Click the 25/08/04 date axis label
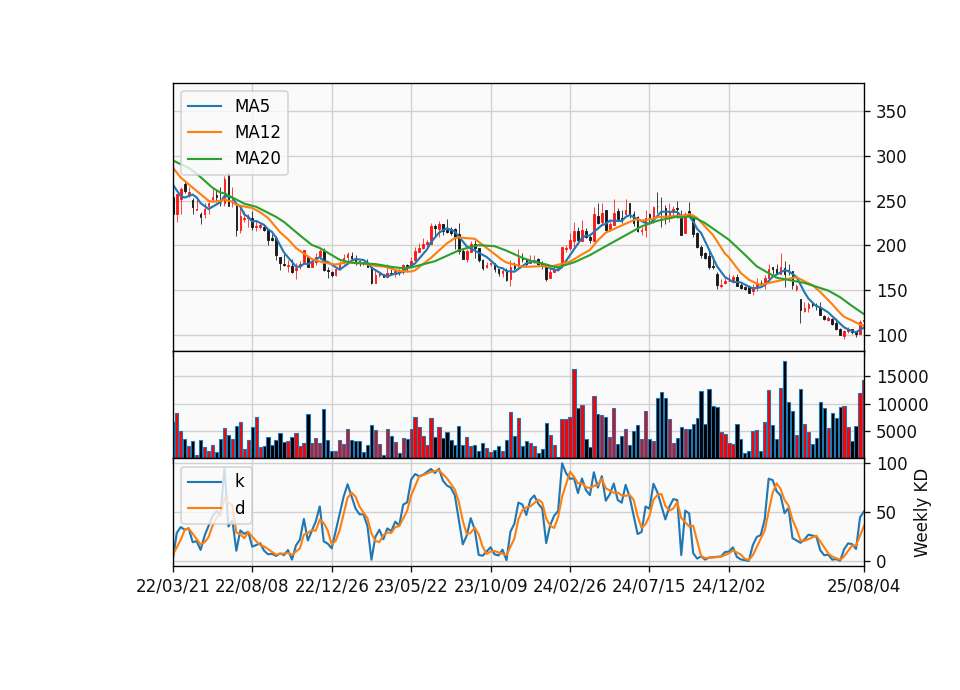 [x=864, y=586]
